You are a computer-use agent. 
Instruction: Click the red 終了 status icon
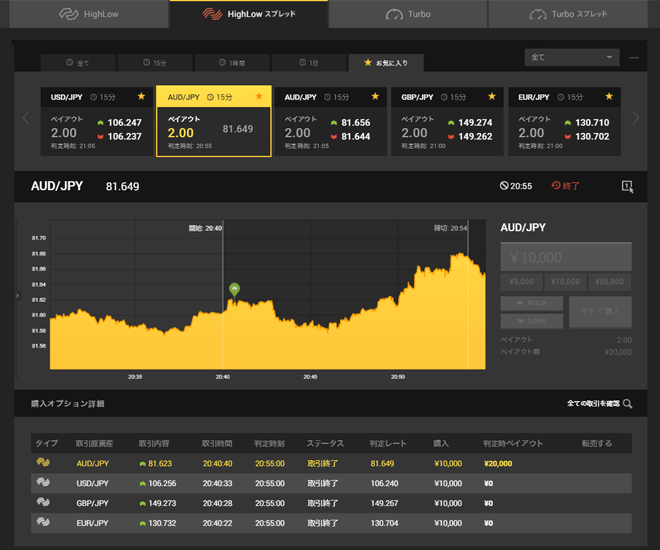click(x=556, y=185)
